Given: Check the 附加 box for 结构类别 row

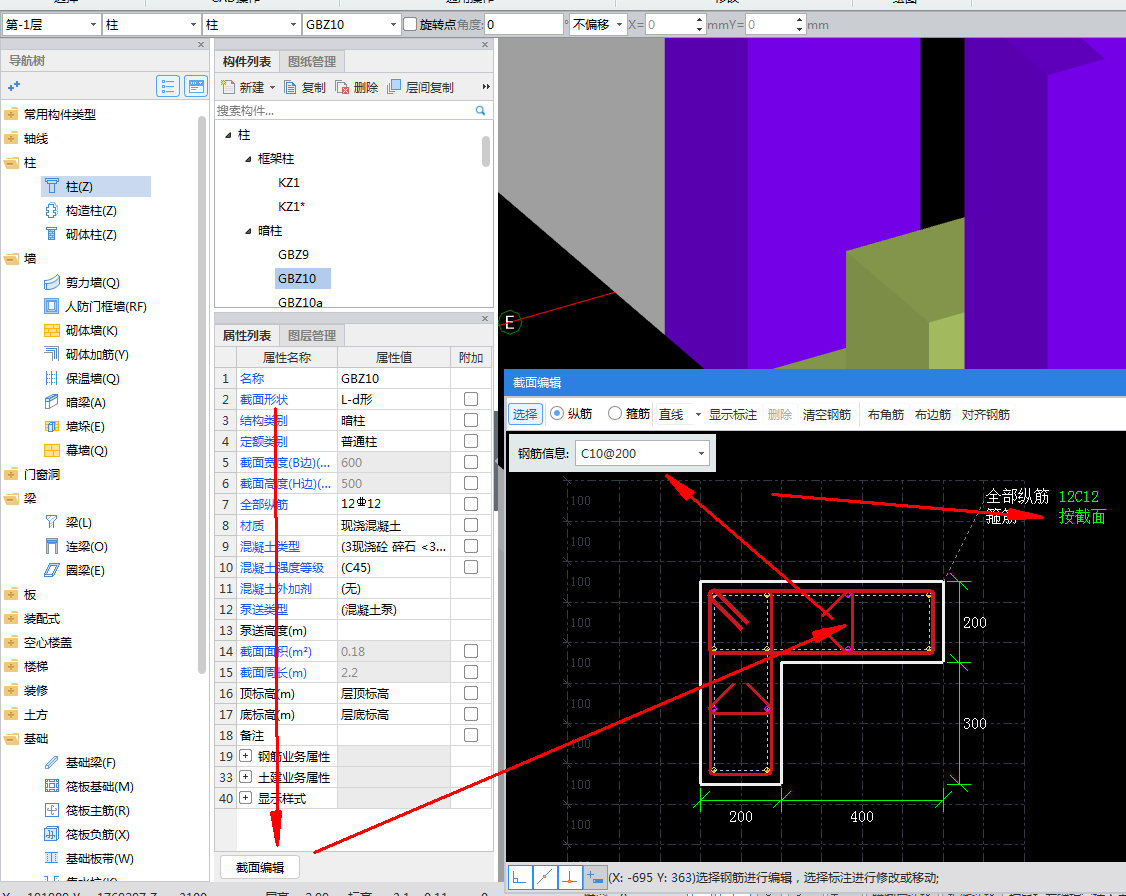Looking at the screenshot, I should [471, 420].
